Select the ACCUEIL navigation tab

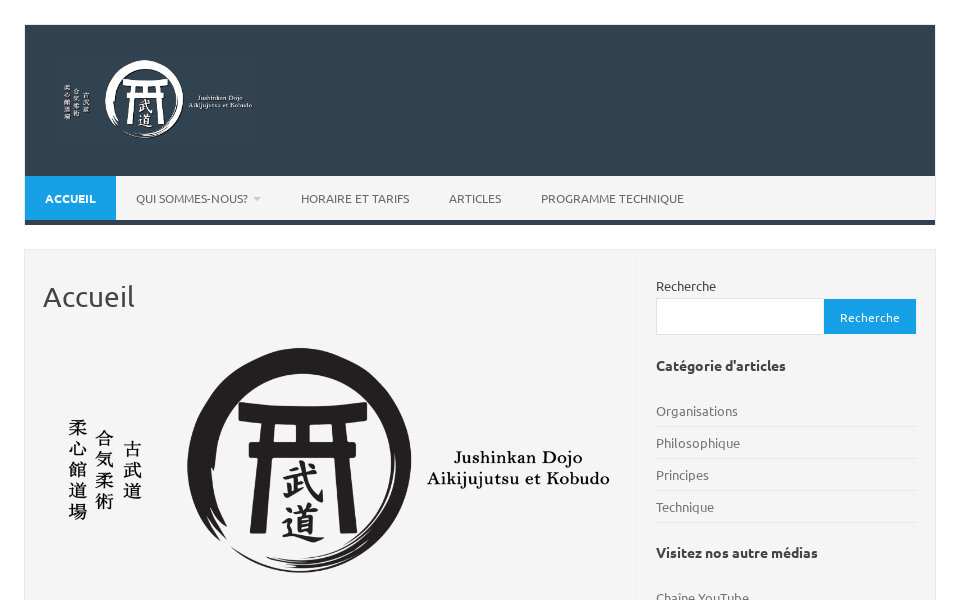[70, 198]
